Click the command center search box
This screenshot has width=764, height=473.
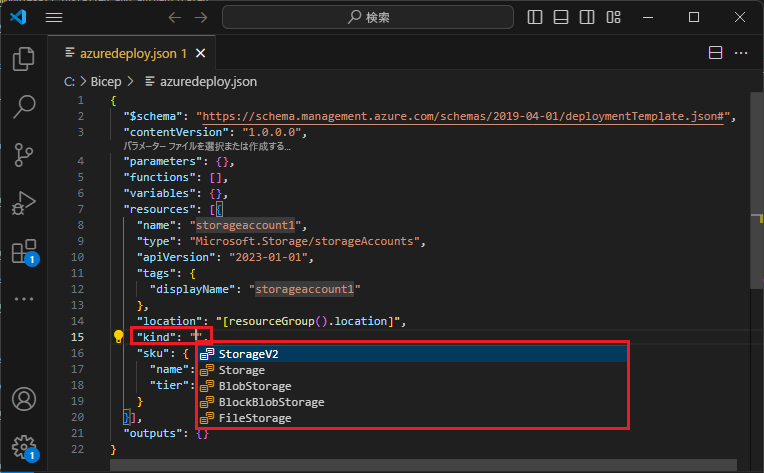pyautogui.click(x=367, y=18)
